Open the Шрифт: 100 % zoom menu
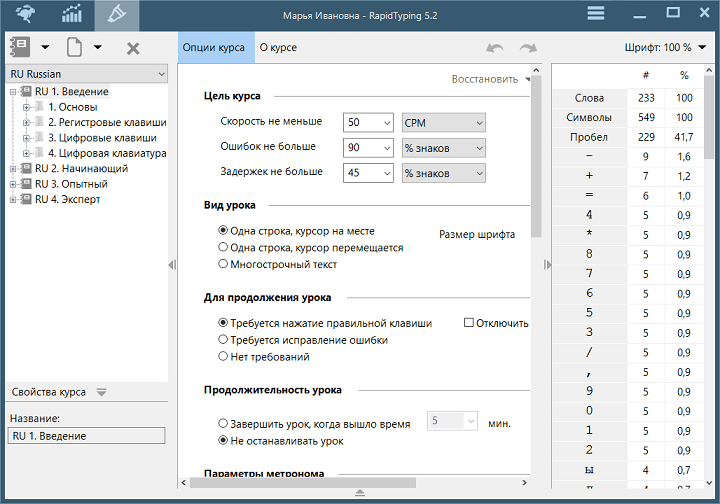The width and height of the screenshot is (720, 504). (x=662, y=47)
